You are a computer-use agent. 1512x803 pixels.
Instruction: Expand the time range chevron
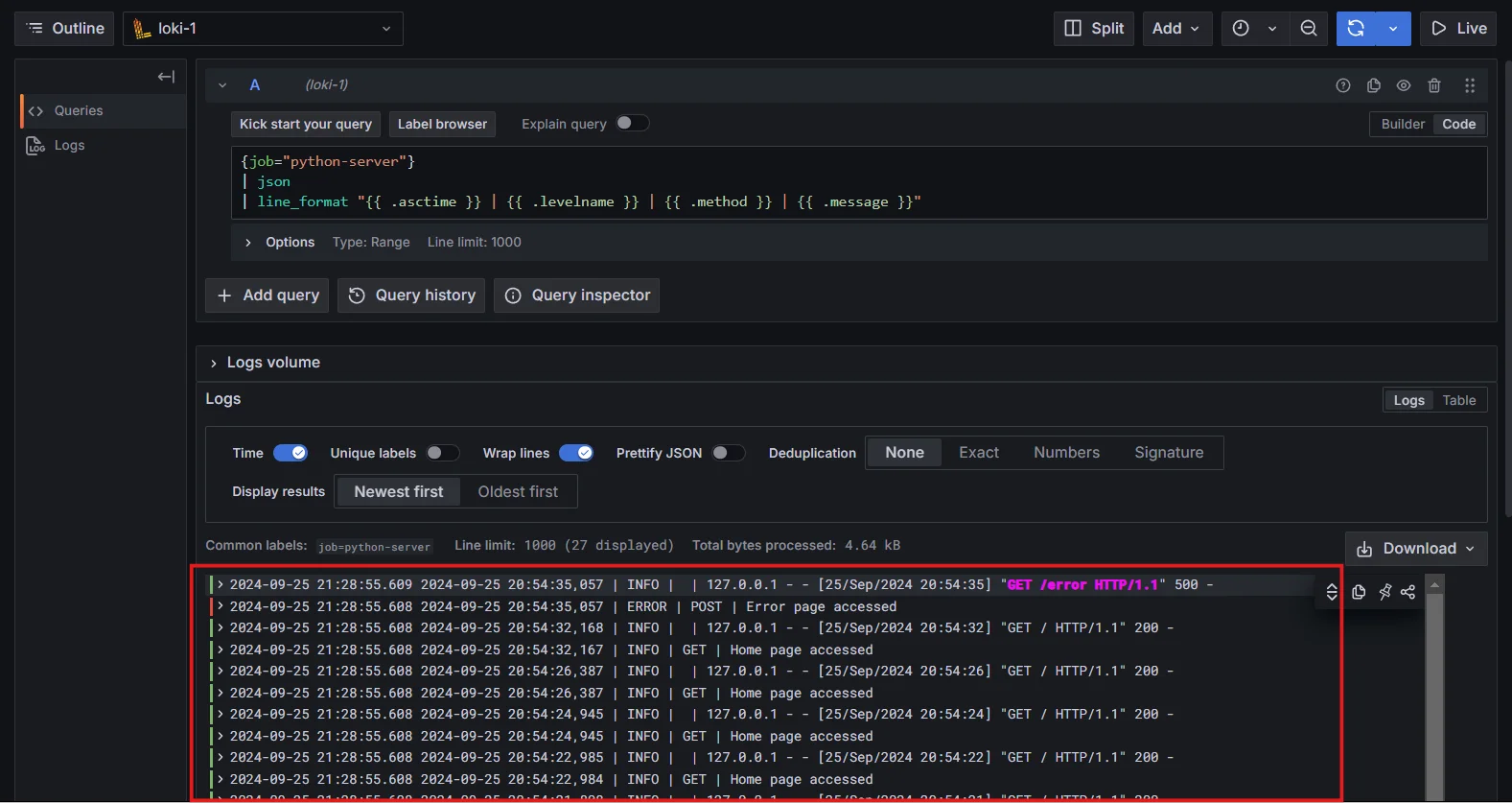(x=1272, y=29)
